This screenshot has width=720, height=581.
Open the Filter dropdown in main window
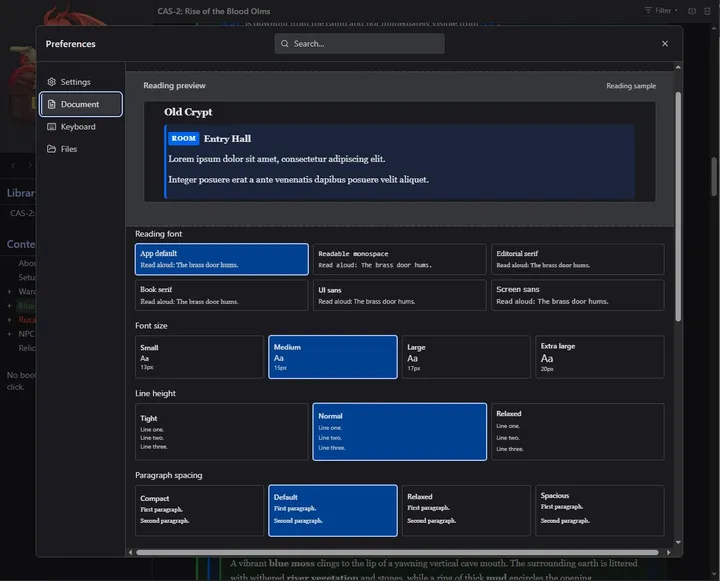661,11
